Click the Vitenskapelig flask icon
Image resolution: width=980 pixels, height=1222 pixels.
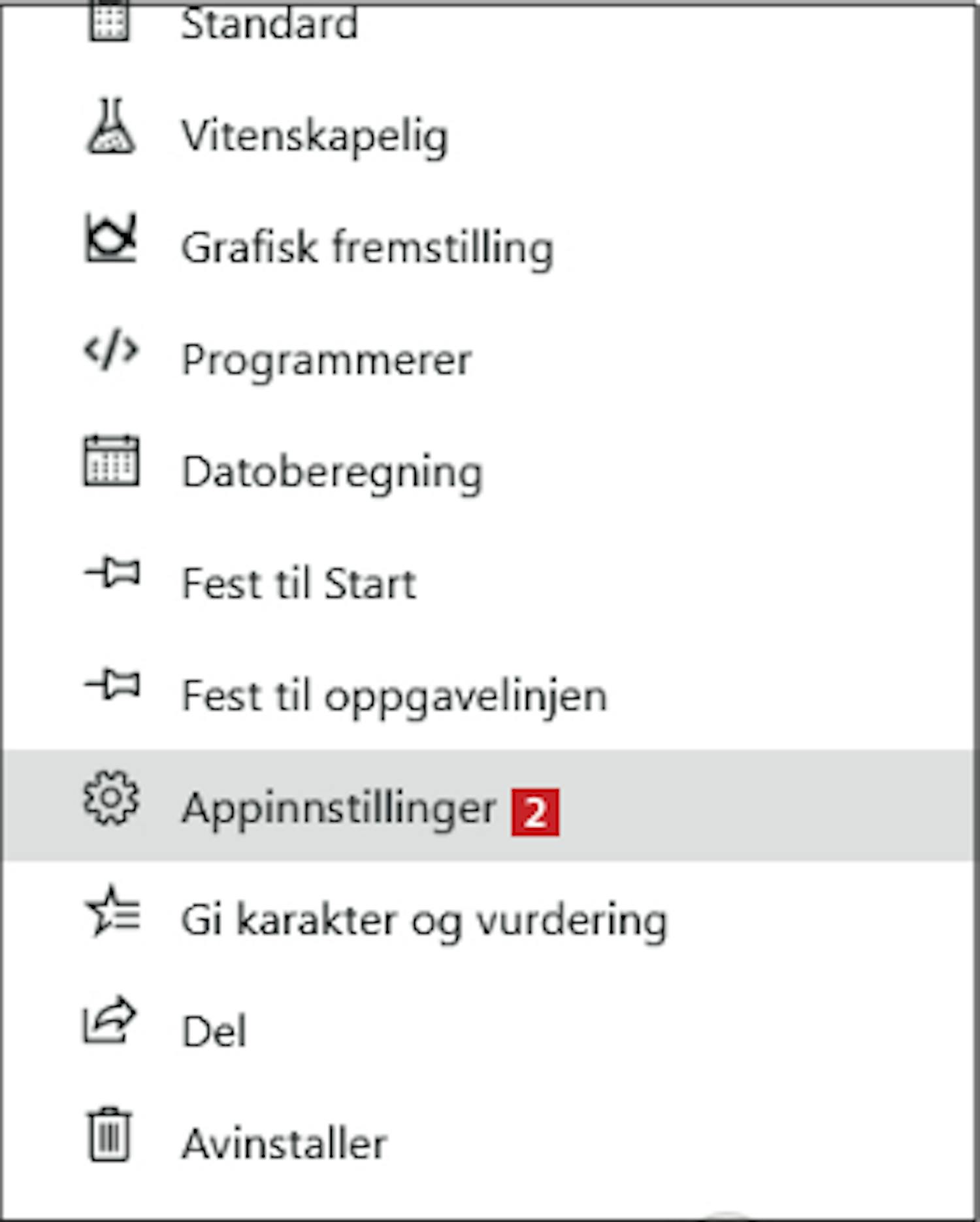pyautogui.click(x=111, y=127)
